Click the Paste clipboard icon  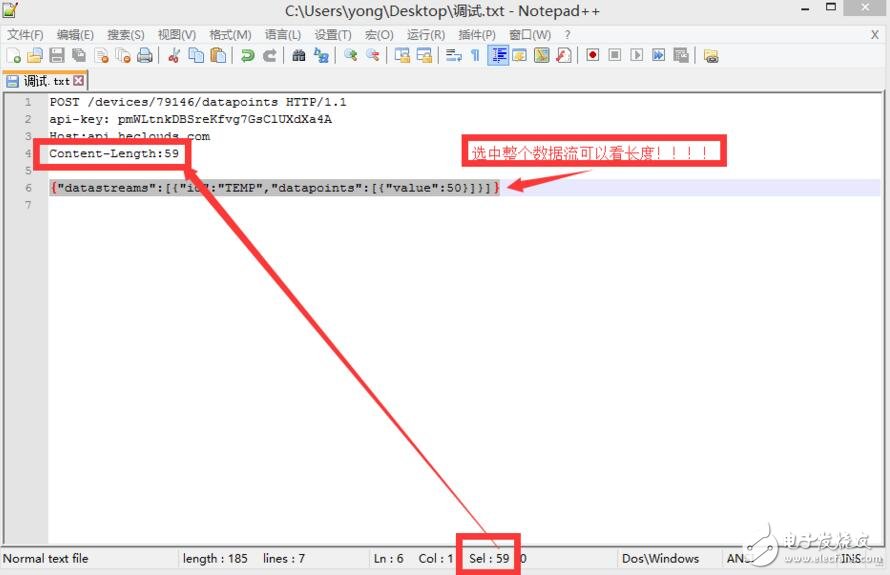pos(218,56)
